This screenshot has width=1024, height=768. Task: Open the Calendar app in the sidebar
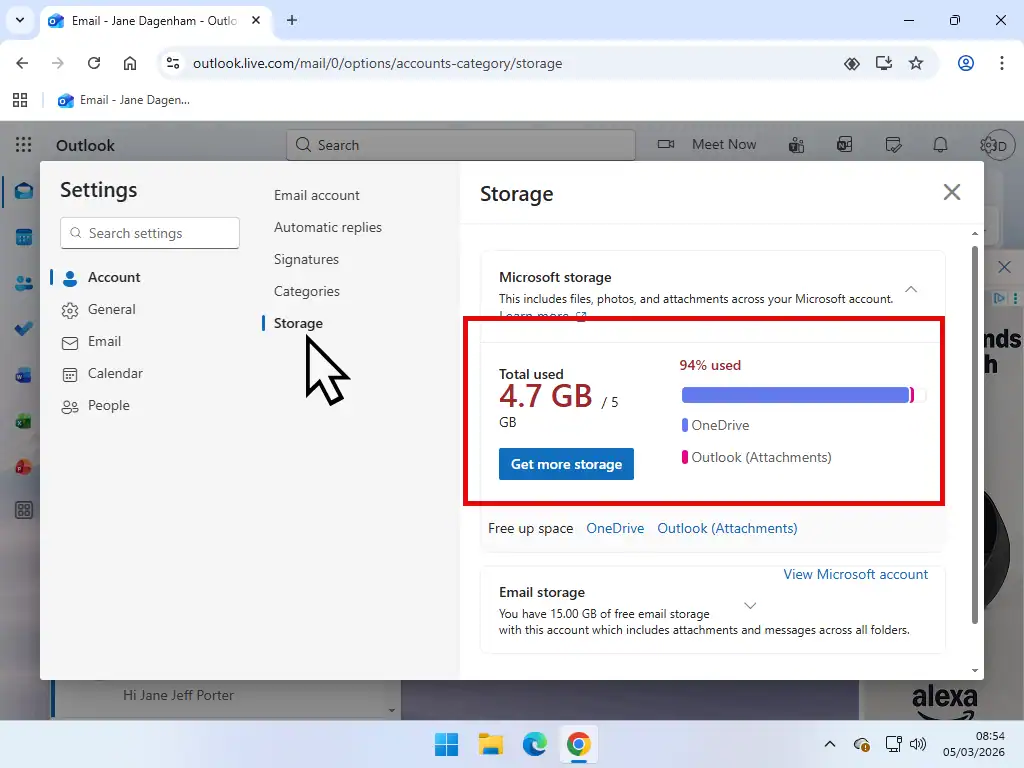[x=23, y=237]
